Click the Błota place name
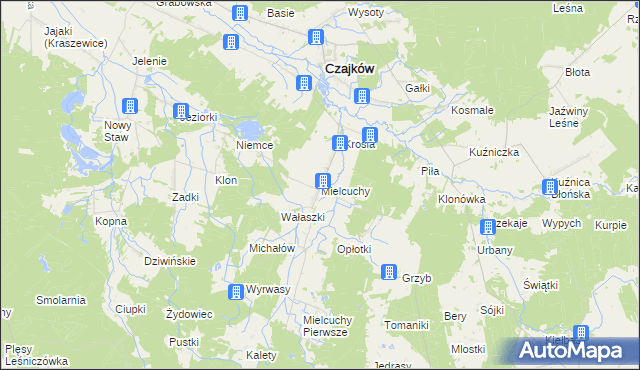The height and width of the screenshot is (370, 640). pyautogui.click(x=578, y=72)
